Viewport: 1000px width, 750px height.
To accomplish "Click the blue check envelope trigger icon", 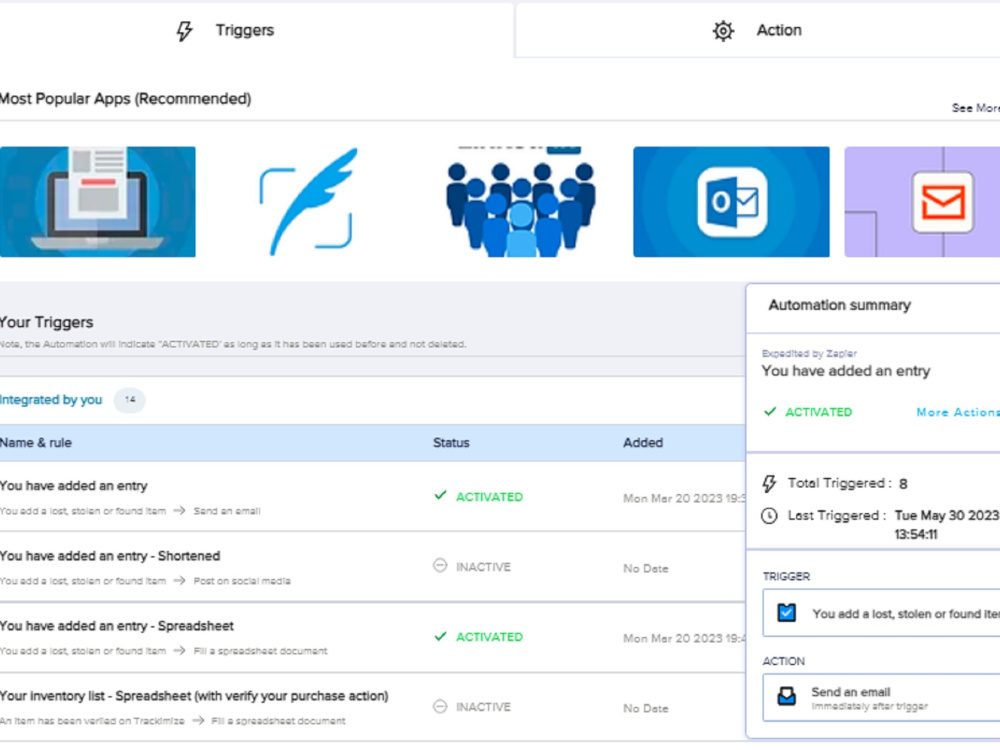I will point(786,613).
